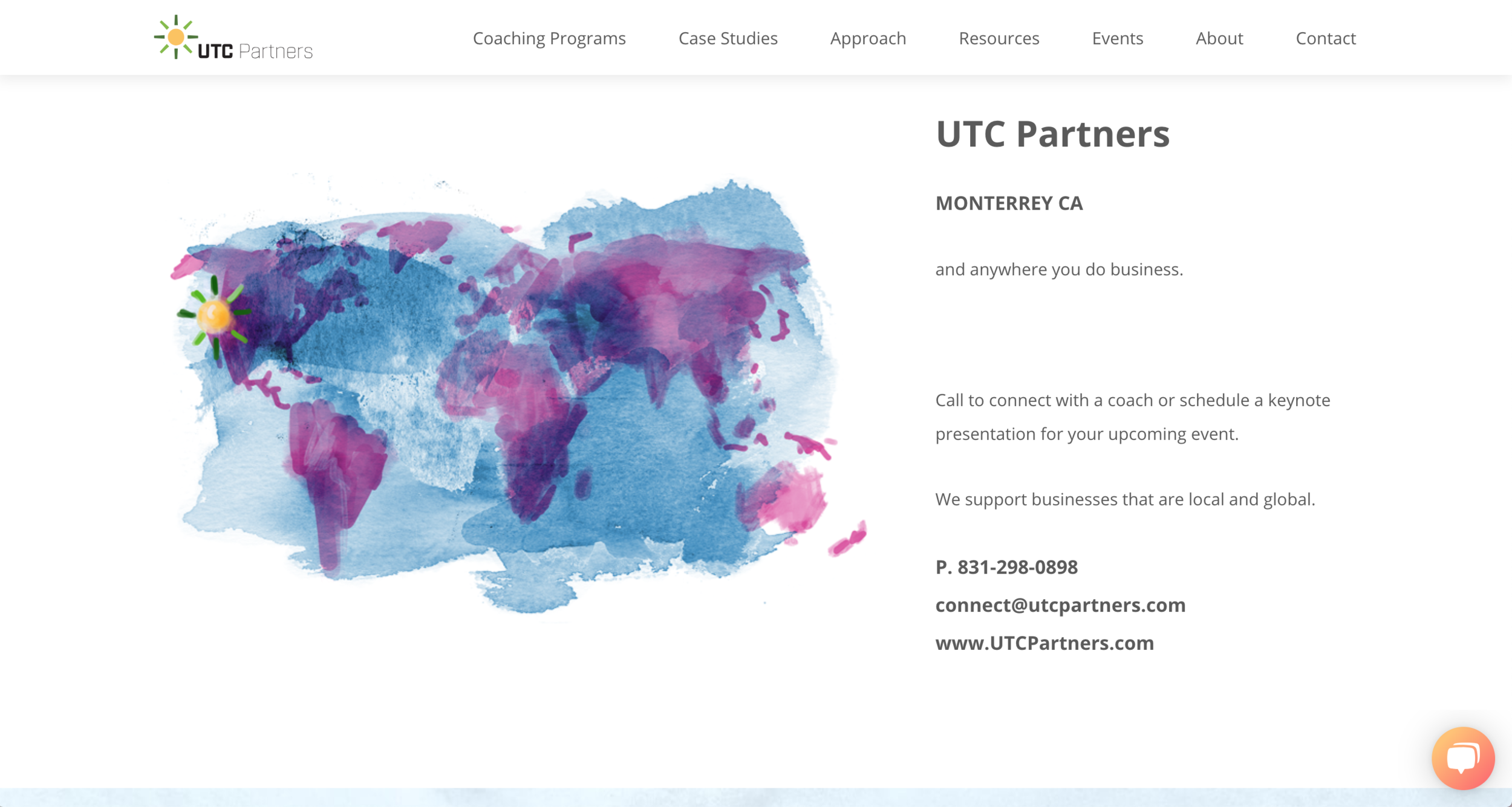
Task: Open the orange chat bubble widget
Action: pos(1462,757)
